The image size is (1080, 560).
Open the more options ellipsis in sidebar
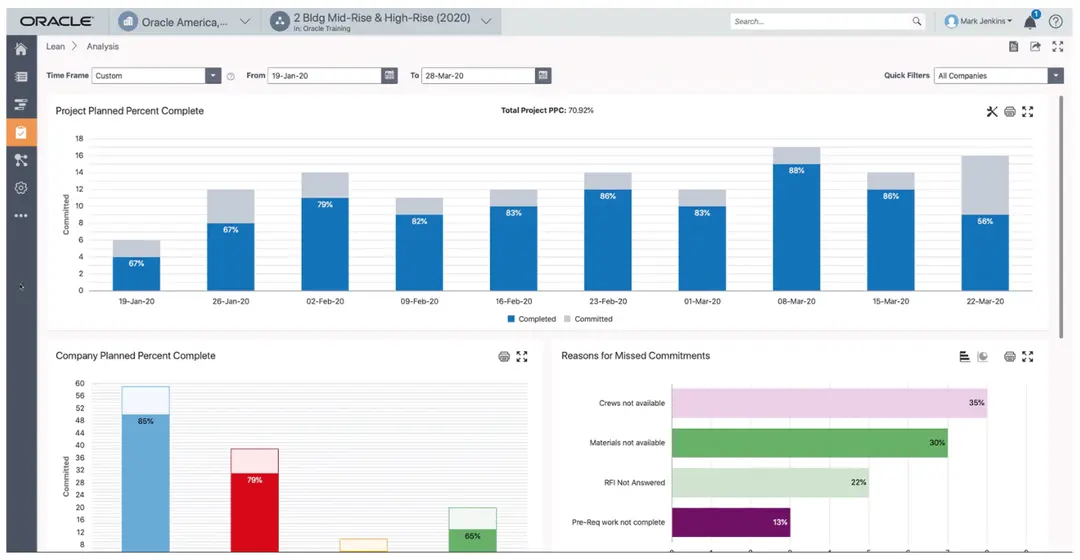click(x=21, y=216)
